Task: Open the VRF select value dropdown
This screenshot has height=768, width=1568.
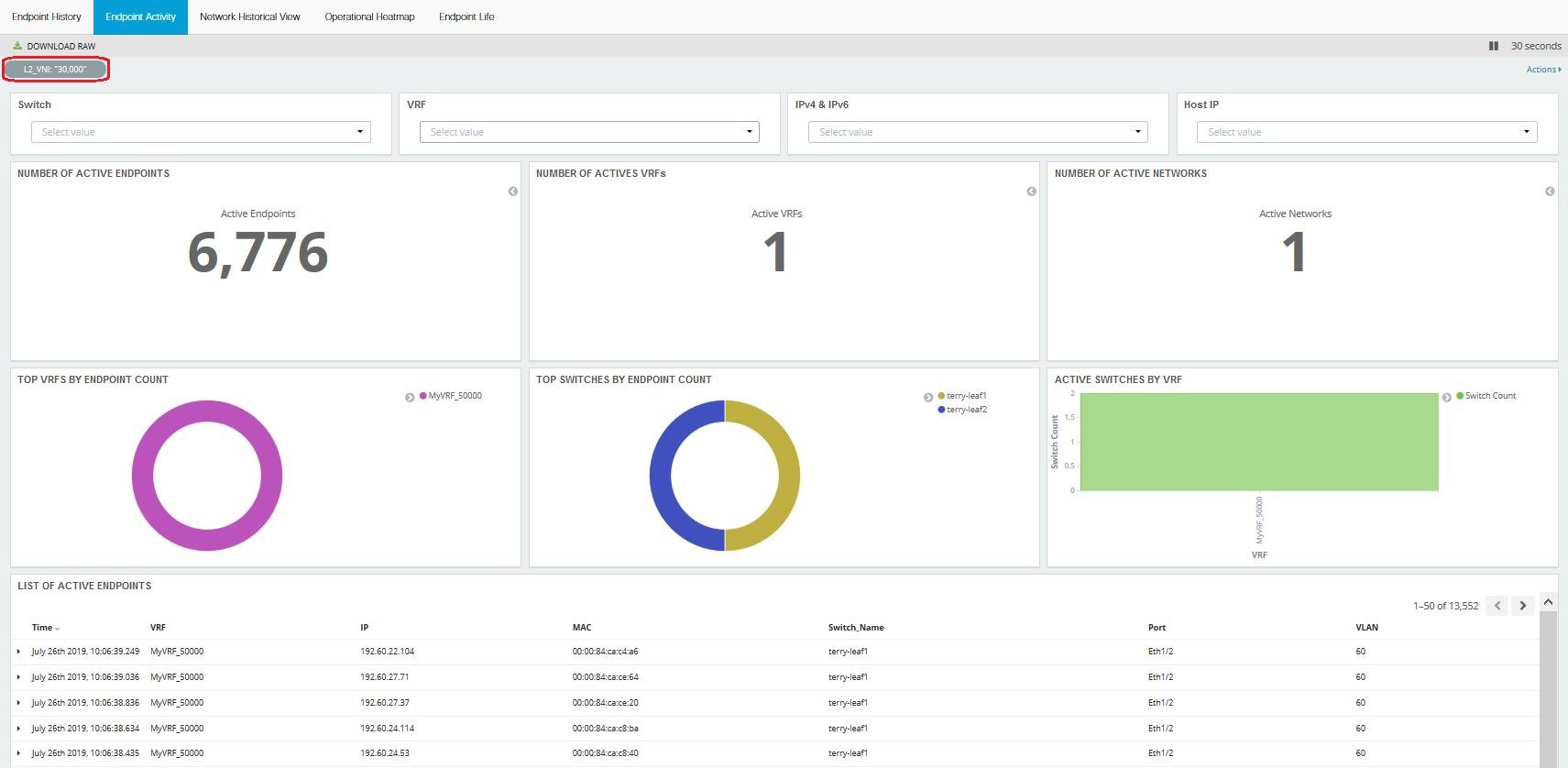Action: click(x=589, y=132)
